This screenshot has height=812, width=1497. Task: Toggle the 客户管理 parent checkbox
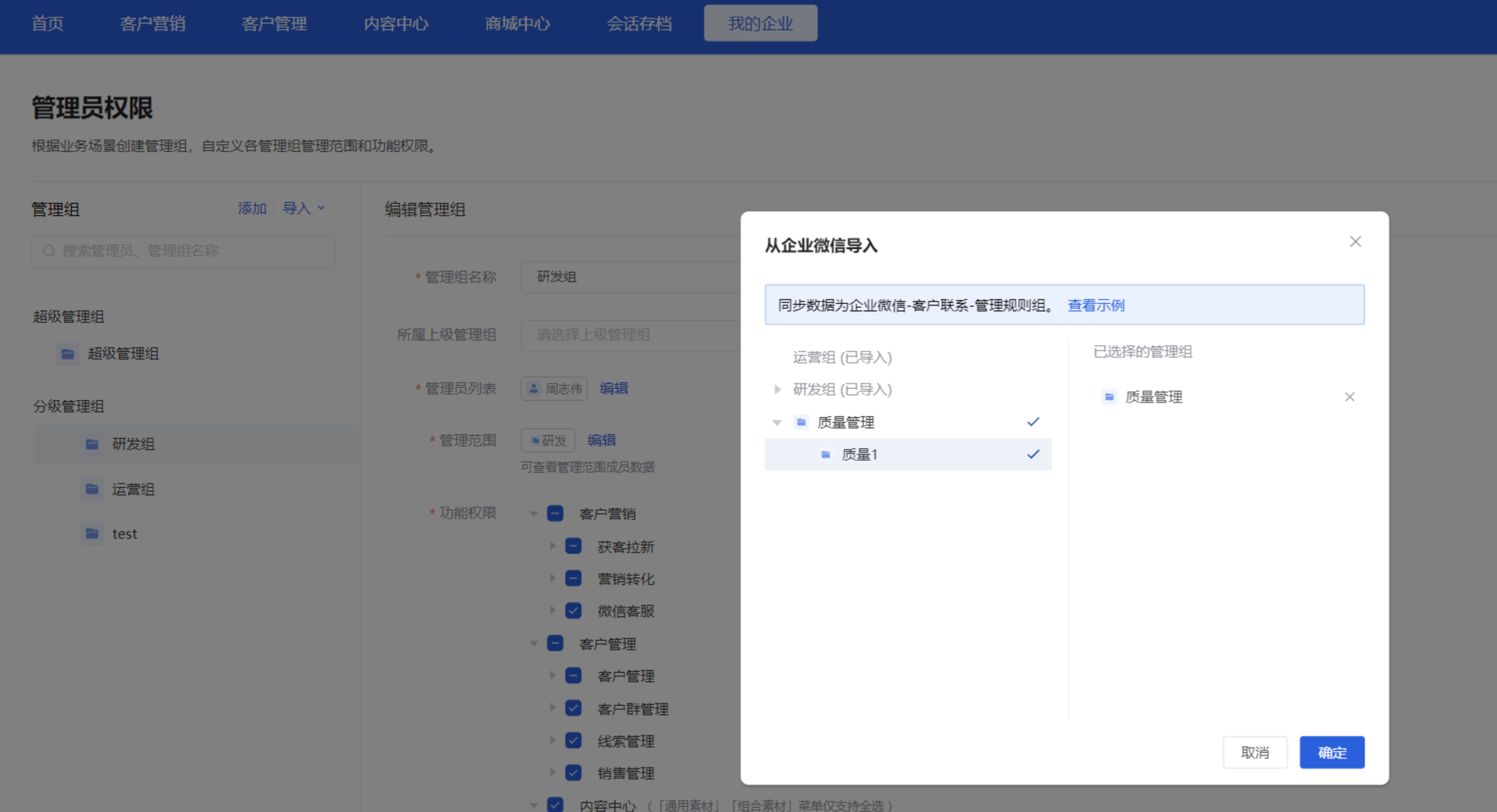(x=555, y=643)
